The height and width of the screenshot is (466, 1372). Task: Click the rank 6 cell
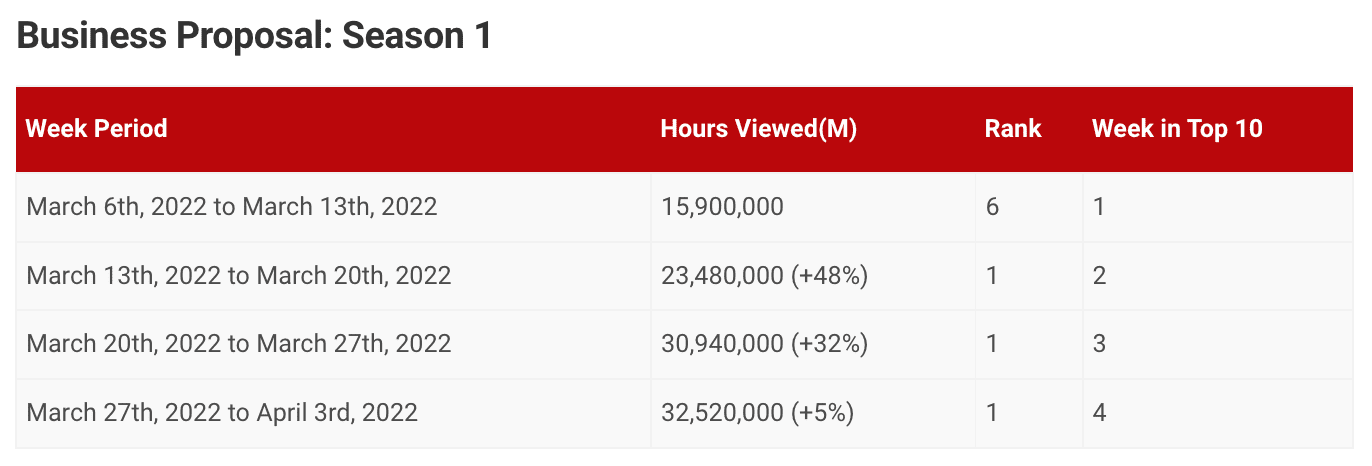[x=992, y=207]
